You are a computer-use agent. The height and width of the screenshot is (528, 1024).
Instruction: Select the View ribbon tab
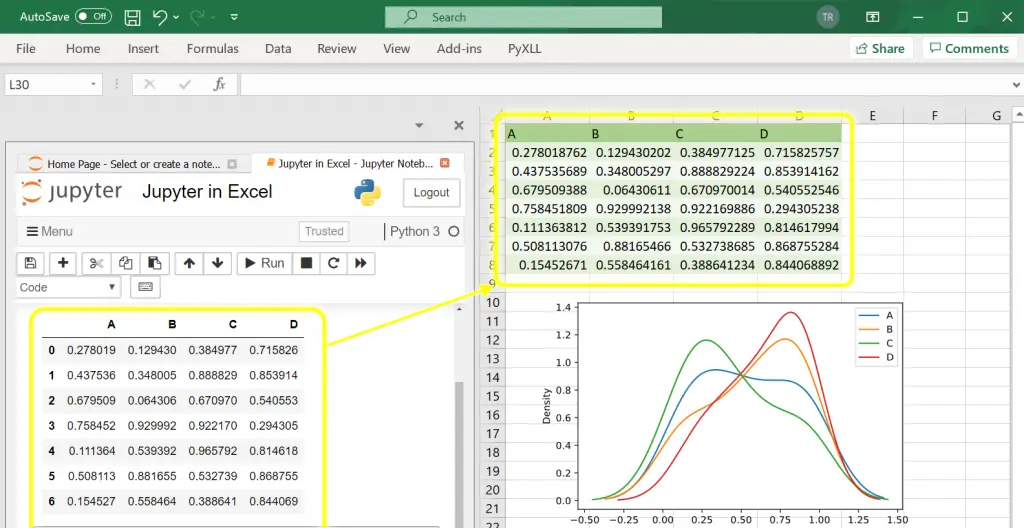396,48
